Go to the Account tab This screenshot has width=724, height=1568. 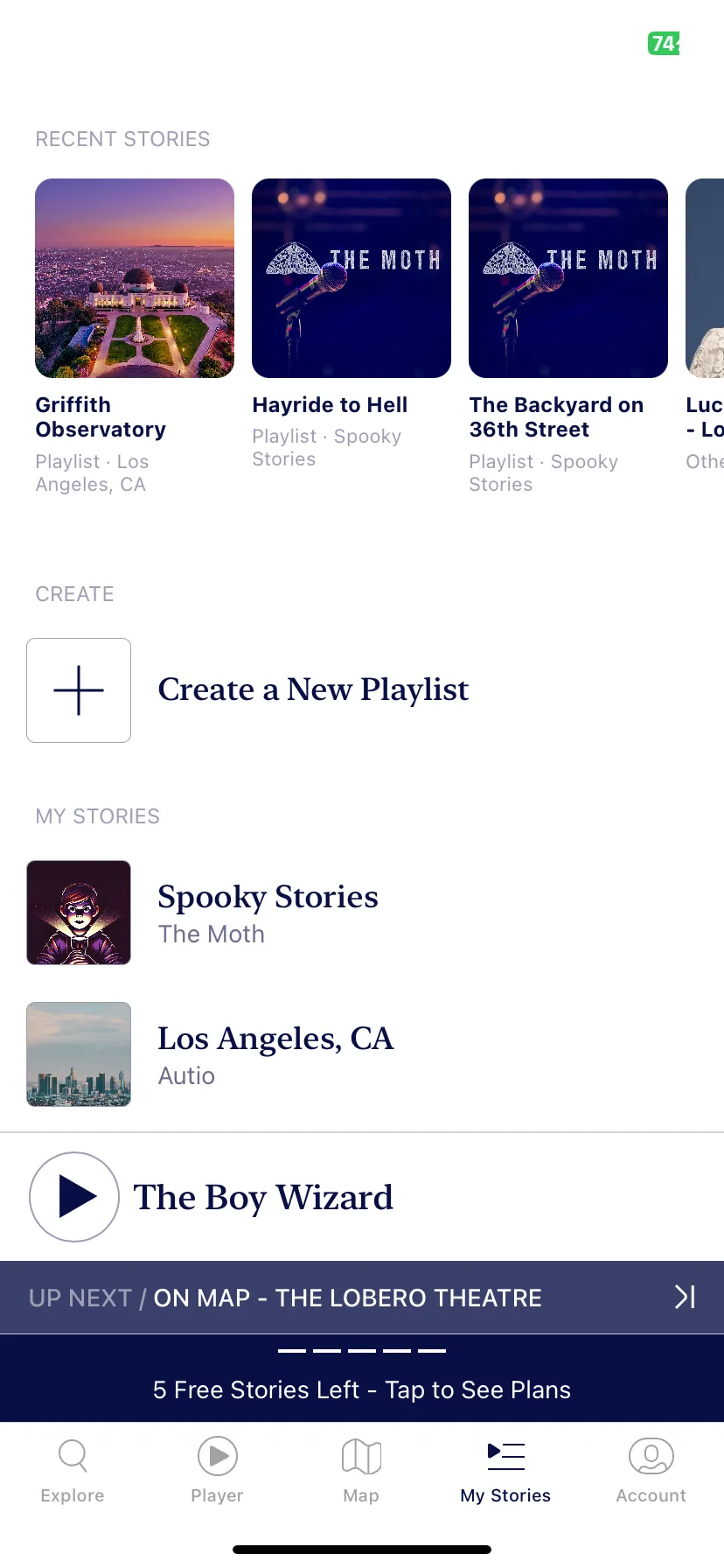(651, 1472)
